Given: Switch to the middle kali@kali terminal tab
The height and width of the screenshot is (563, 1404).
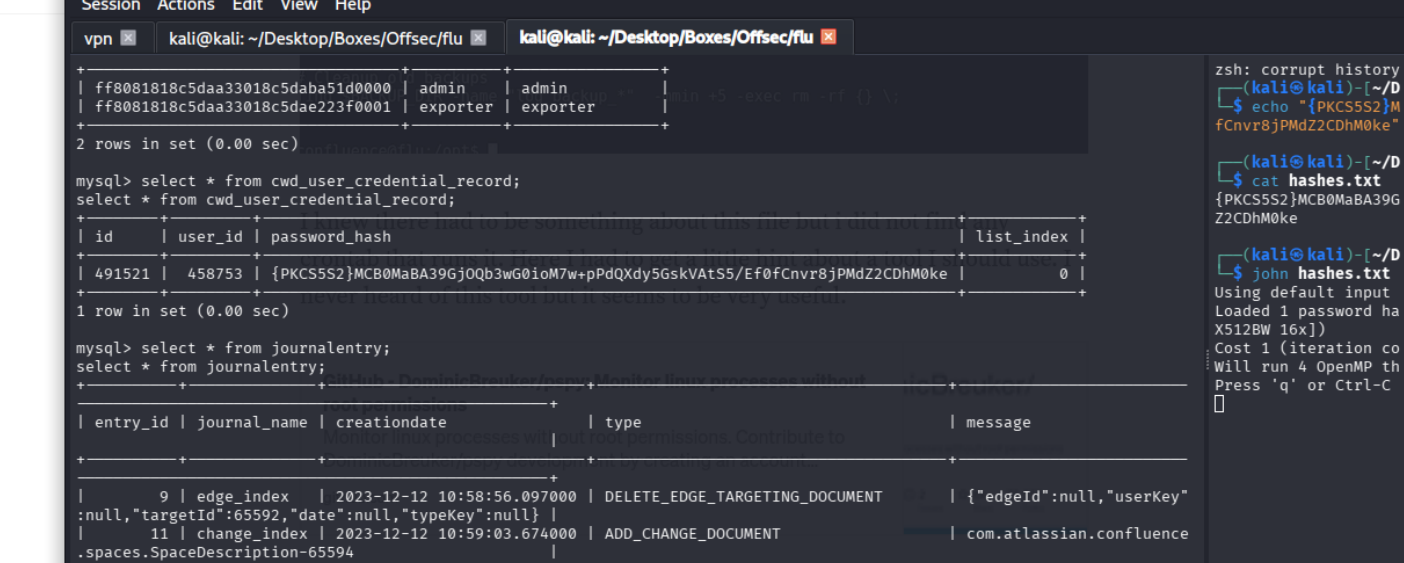Looking at the screenshot, I should pyautogui.click(x=315, y=38).
